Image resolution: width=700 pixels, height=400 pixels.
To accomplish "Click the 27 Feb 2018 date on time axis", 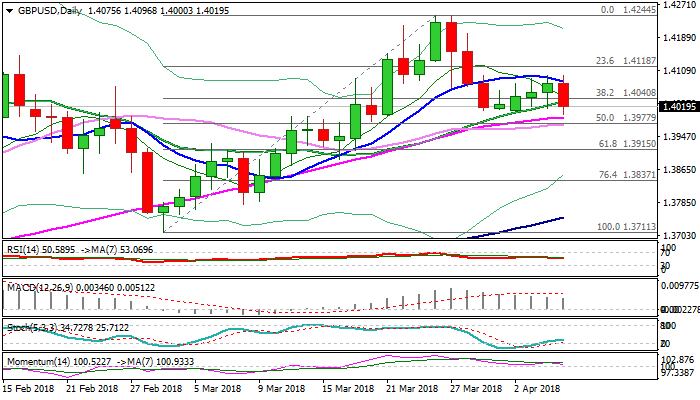I will click(x=155, y=388).
